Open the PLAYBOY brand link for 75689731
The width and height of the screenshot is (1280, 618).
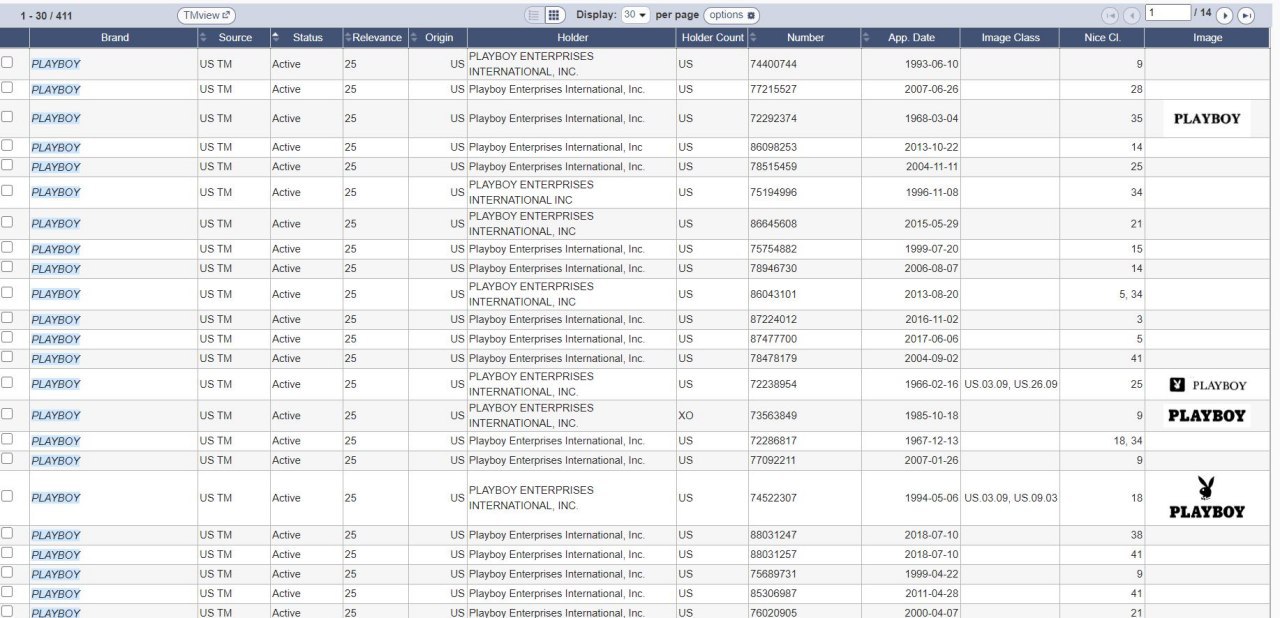click(x=56, y=574)
